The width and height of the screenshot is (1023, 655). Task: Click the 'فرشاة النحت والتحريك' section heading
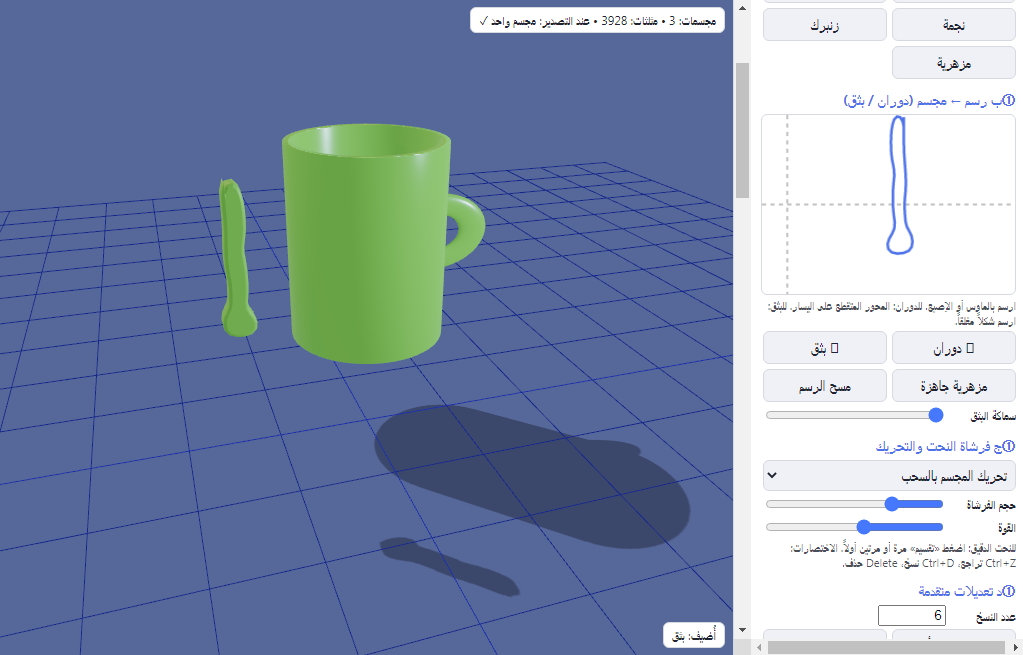coord(945,446)
